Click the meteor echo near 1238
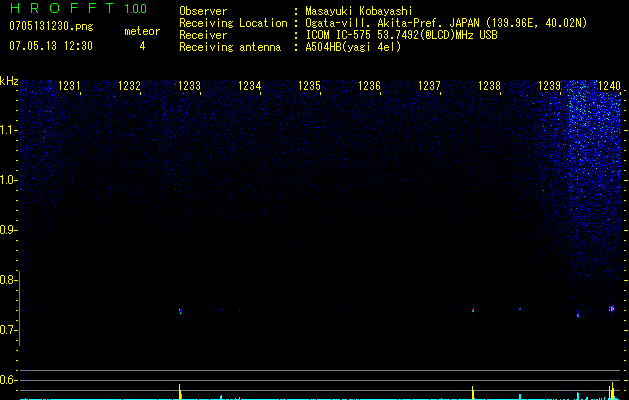Screen dimensions: 629x400 (473, 310)
